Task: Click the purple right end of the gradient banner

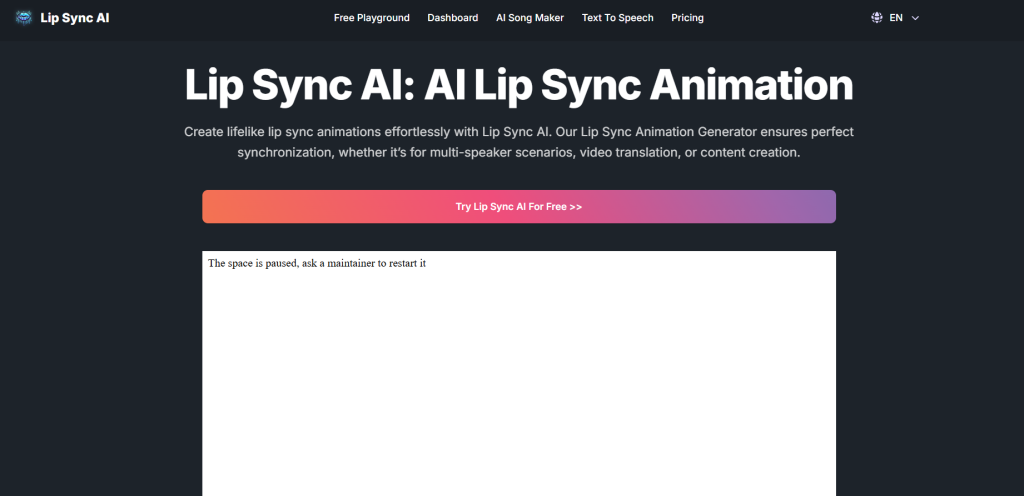Action: [x=800, y=207]
